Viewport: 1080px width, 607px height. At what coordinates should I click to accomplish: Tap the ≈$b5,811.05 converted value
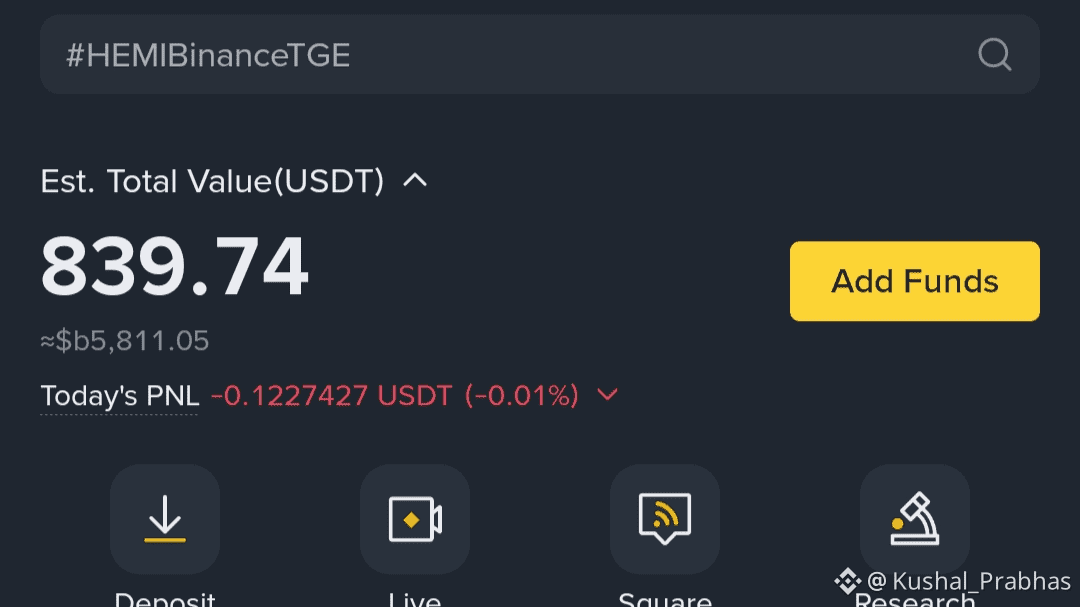pos(125,340)
